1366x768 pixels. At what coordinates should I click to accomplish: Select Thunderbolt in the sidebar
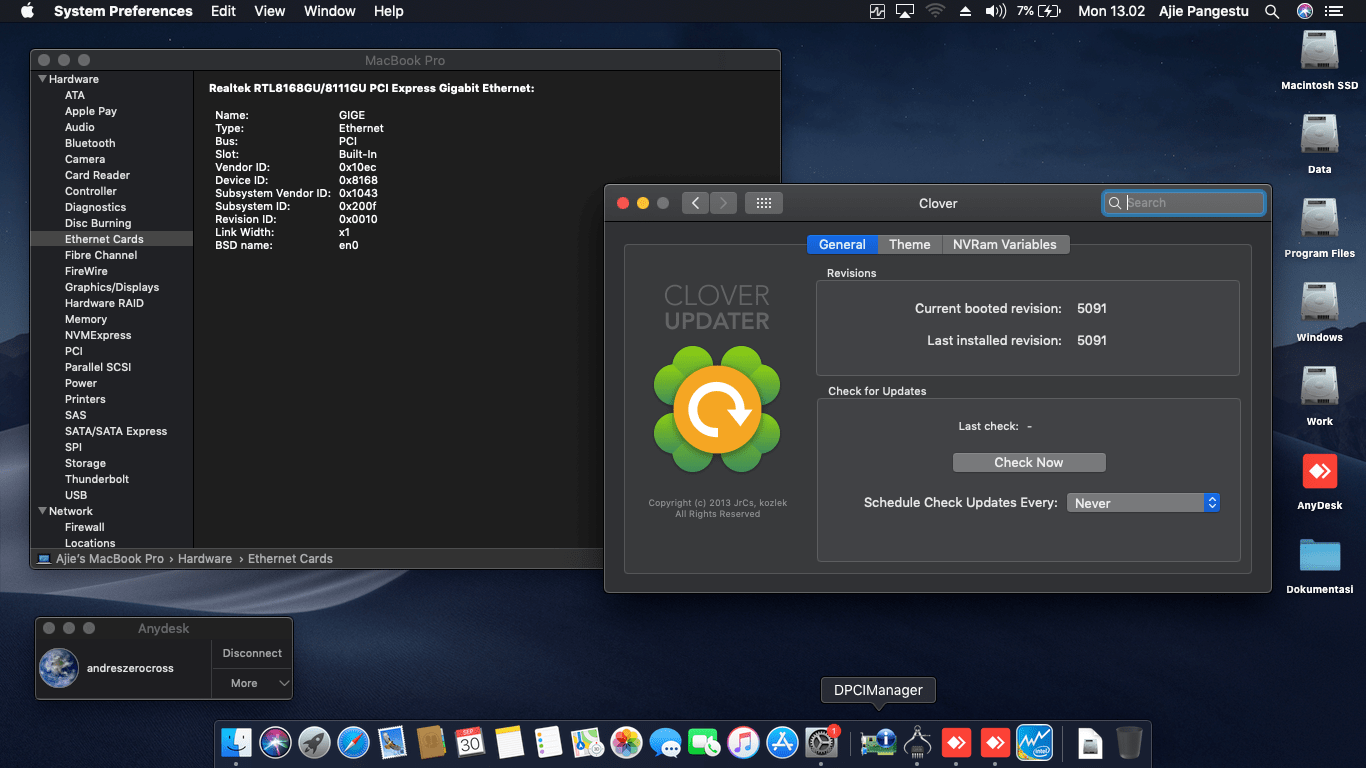97,479
